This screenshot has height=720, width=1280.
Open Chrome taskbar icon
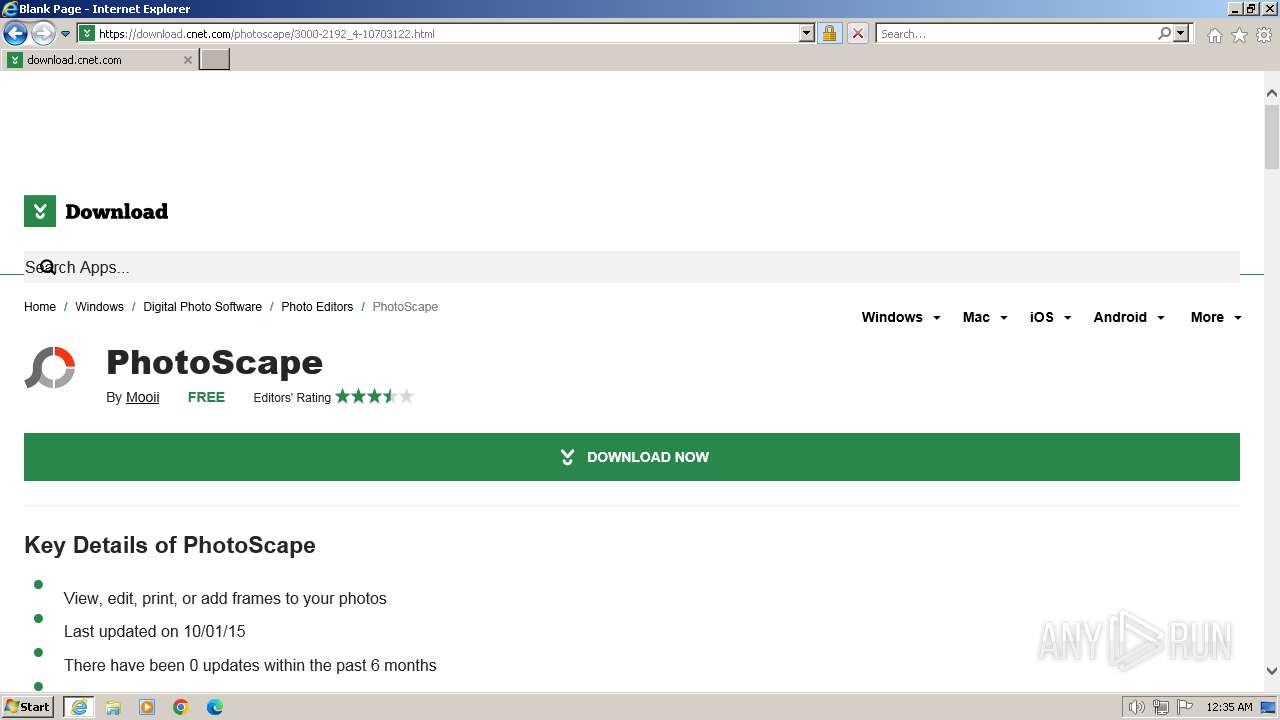click(x=181, y=707)
